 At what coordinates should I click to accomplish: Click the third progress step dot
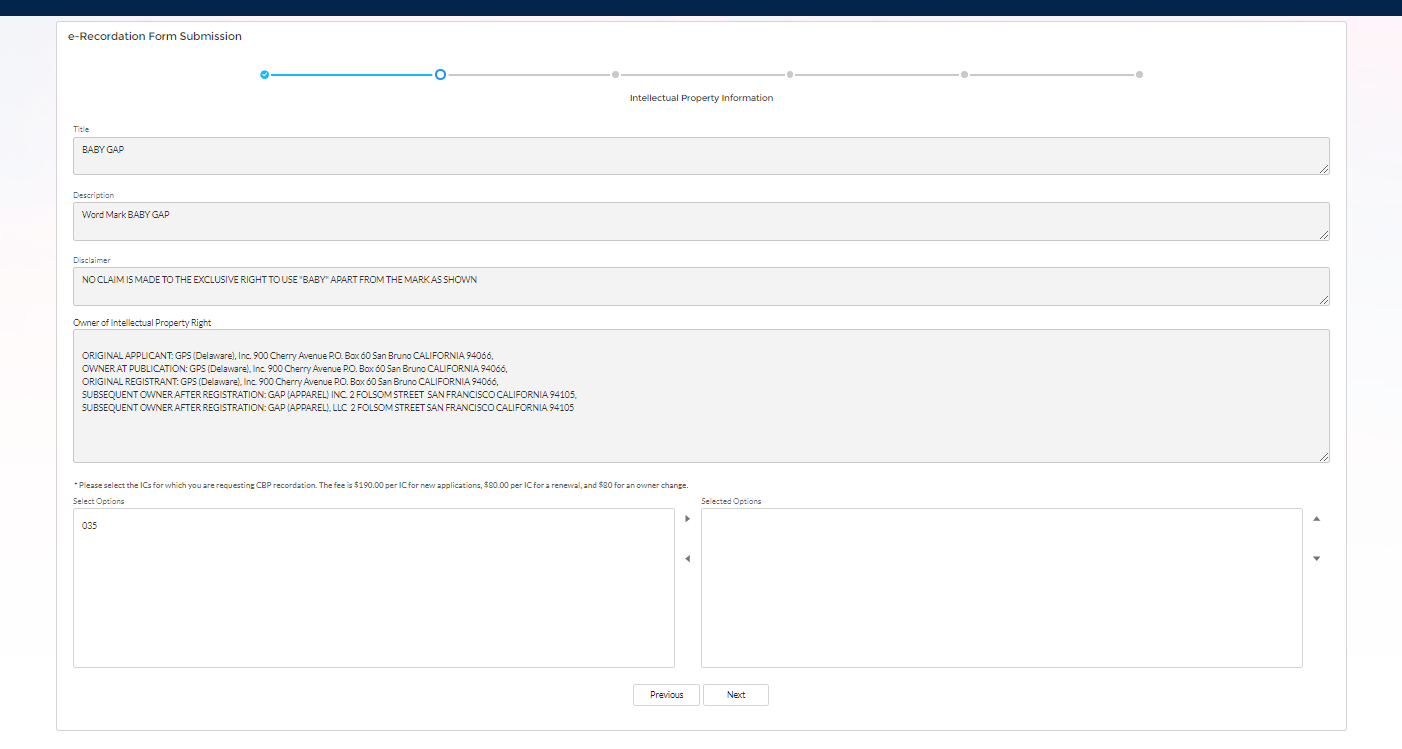[x=615, y=74]
